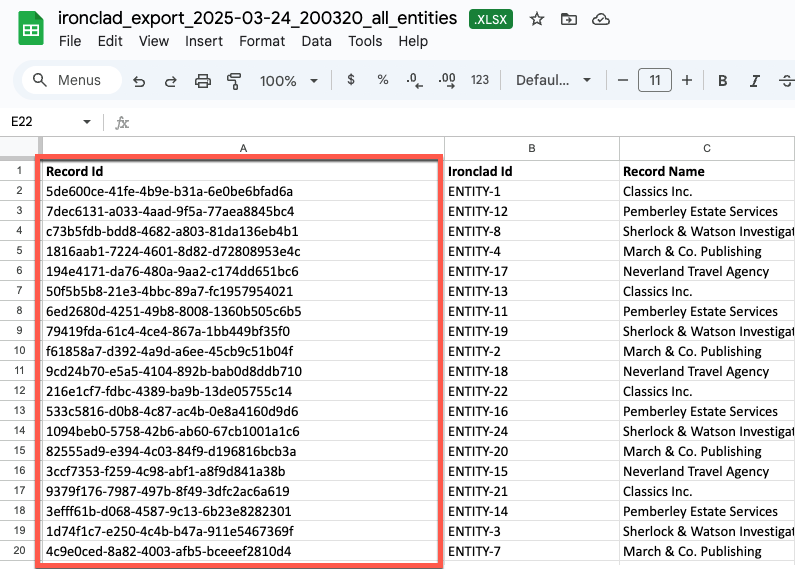Open the Edit menu
795x569 pixels.
pos(110,41)
